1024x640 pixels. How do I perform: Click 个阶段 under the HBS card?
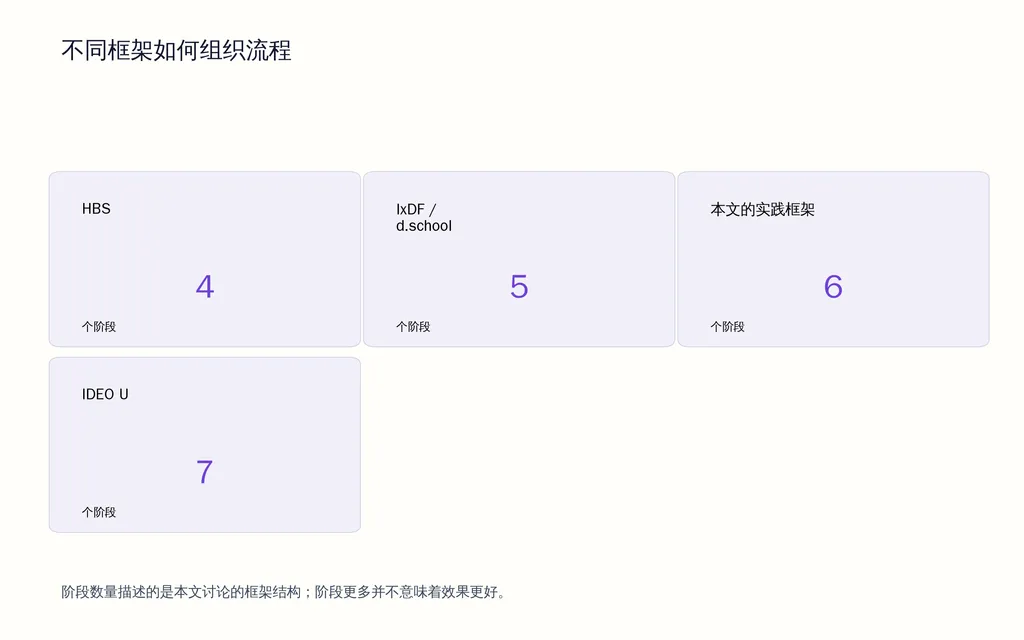[99, 327]
